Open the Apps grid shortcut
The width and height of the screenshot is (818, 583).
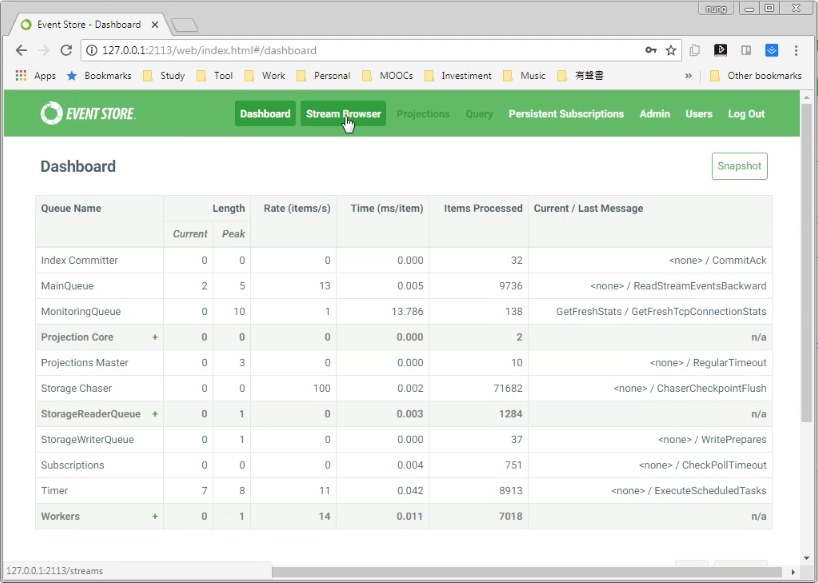35,76
